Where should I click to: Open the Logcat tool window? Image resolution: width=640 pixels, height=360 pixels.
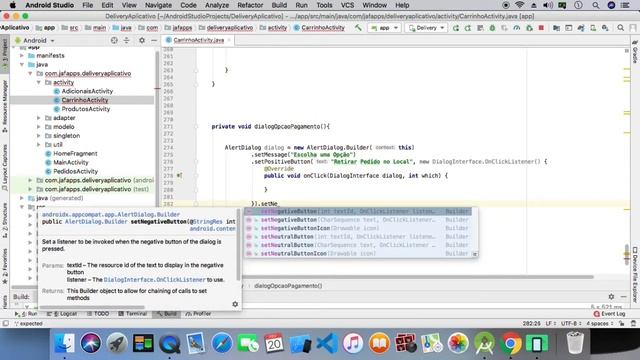[x=62, y=314]
